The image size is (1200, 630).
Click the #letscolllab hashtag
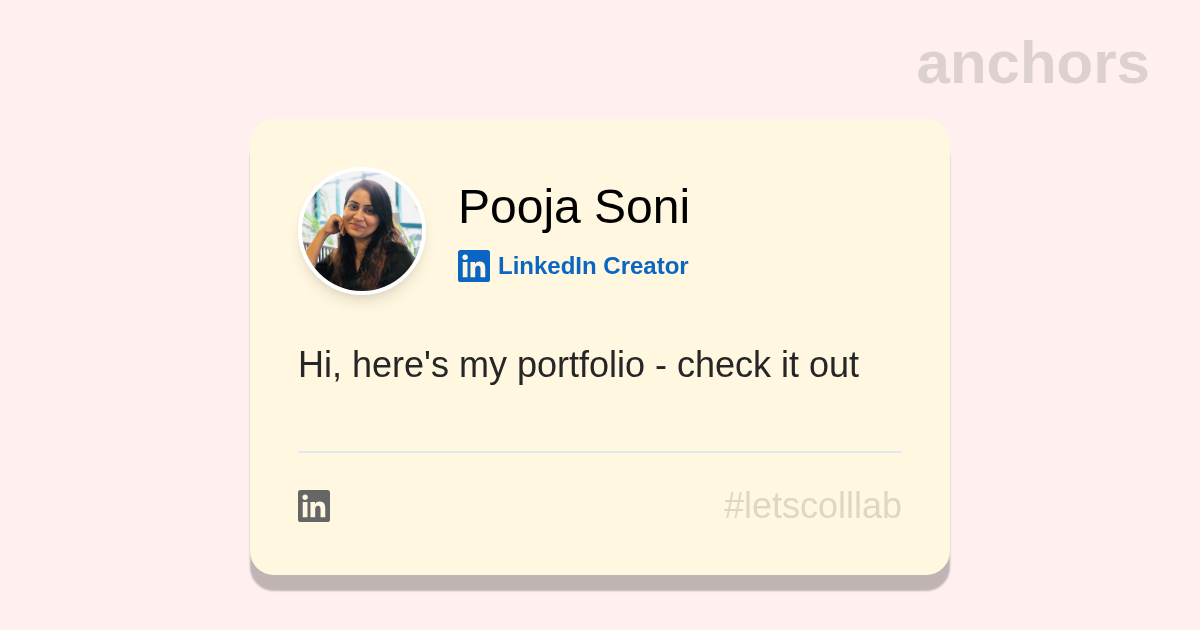tap(812, 506)
